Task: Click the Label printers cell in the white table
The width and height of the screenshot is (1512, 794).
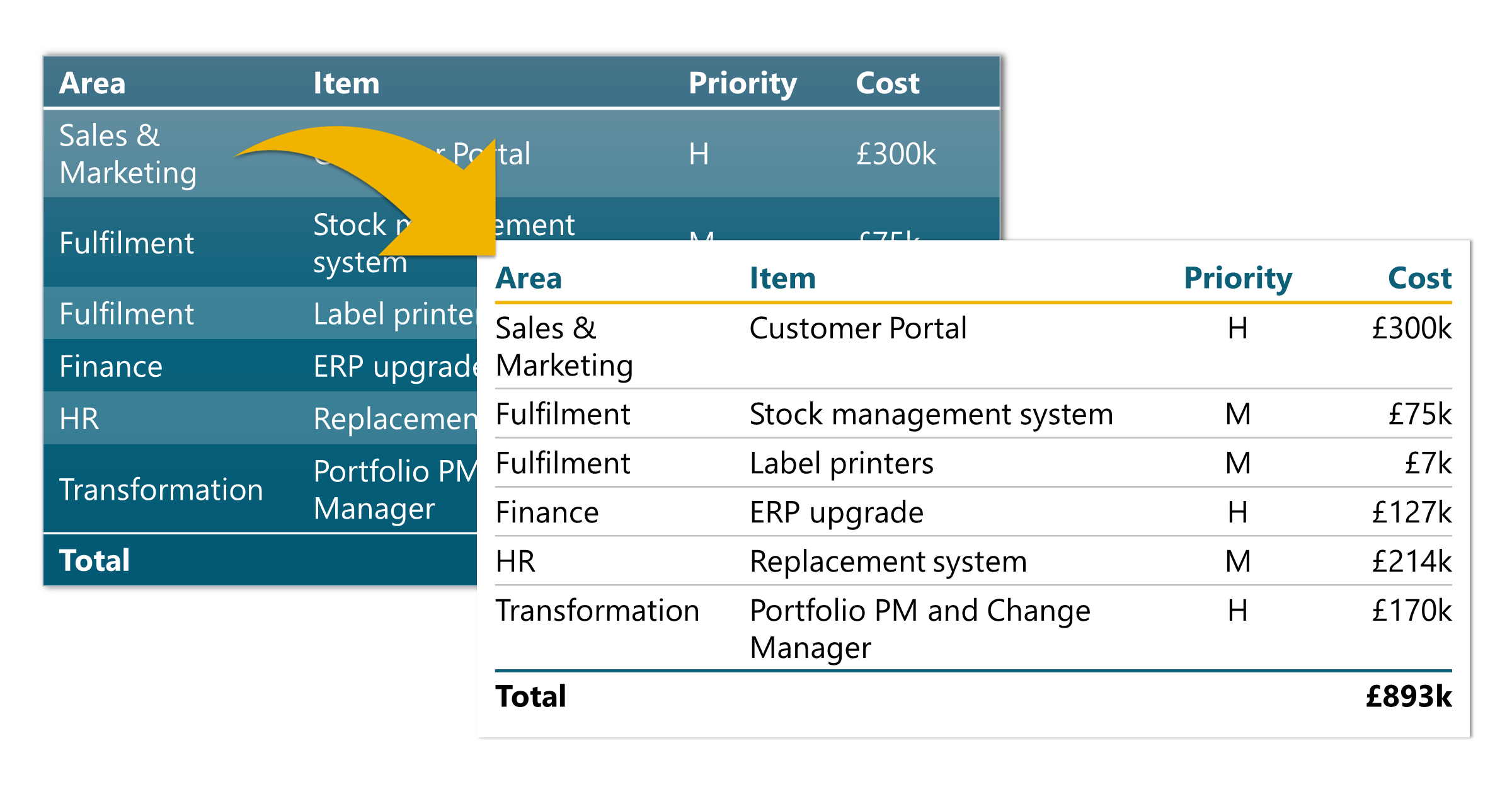Action: tap(841, 464)
